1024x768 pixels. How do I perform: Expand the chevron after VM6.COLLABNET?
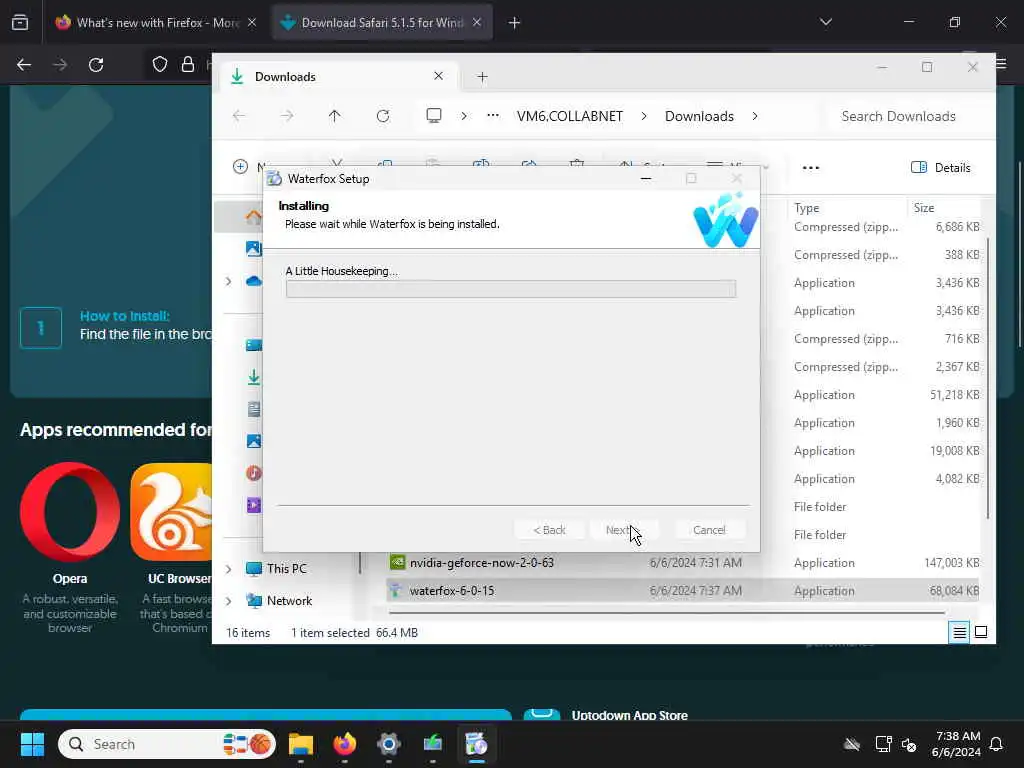tap(644, 116)
